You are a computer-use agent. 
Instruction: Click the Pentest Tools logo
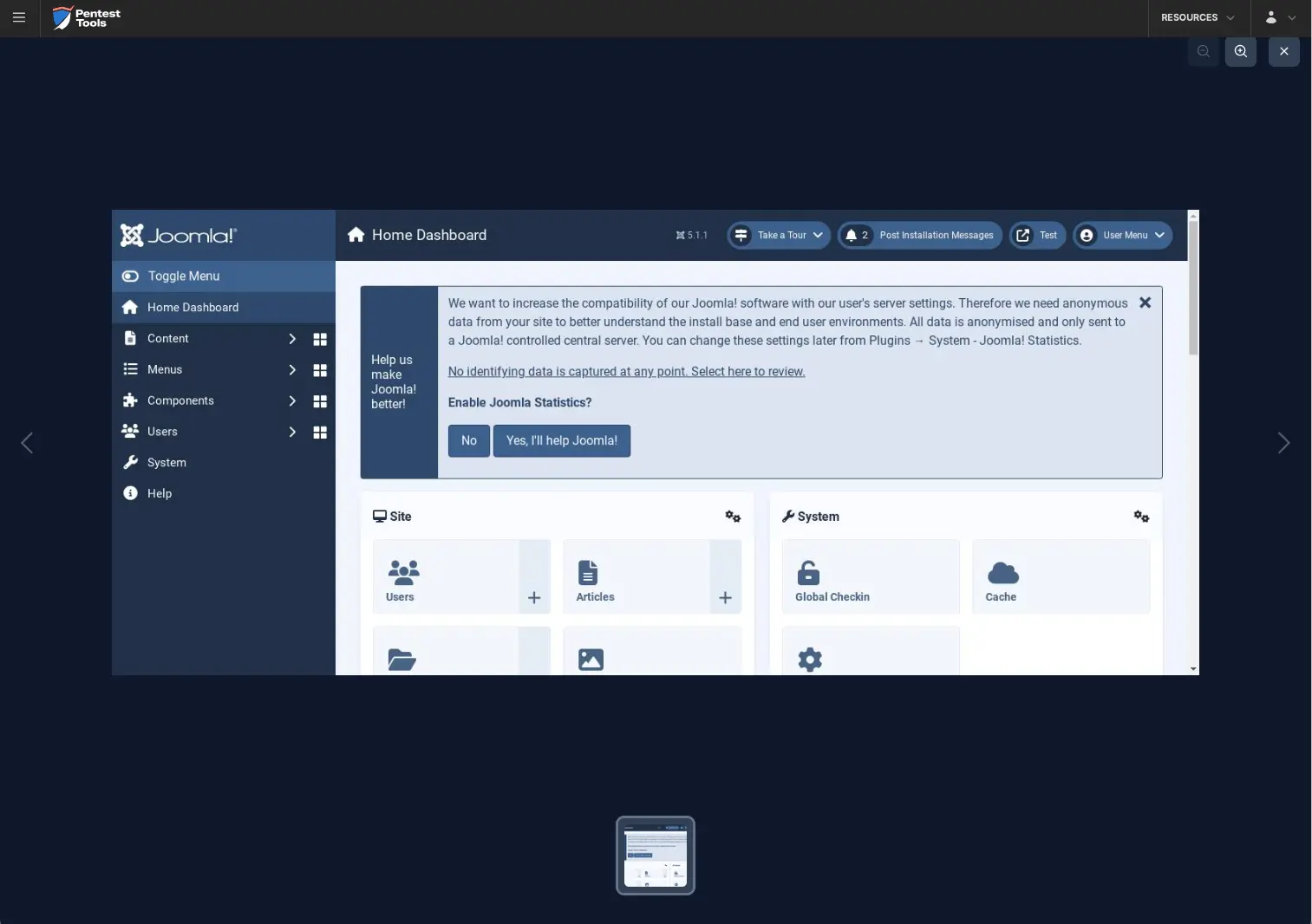(x=86, y=17)
